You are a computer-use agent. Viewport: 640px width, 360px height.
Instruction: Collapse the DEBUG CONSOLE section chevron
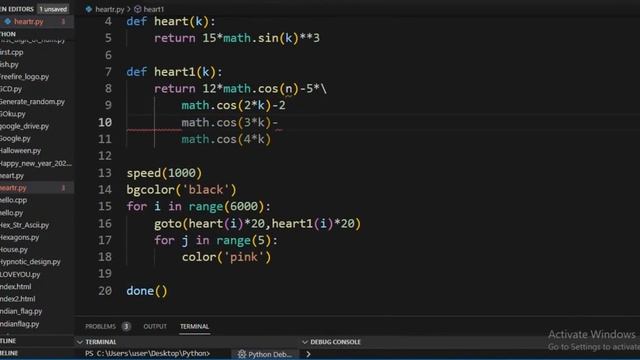point(305,342)
